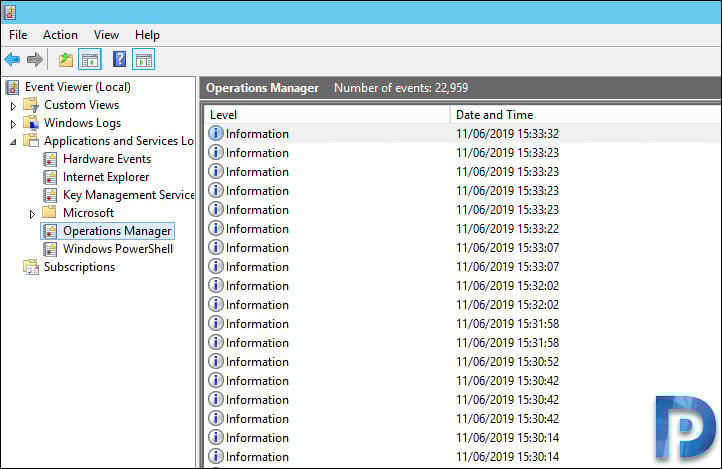Click the Subscriptions icon
The image size is (722, 469).
click(x=31, y=267)
